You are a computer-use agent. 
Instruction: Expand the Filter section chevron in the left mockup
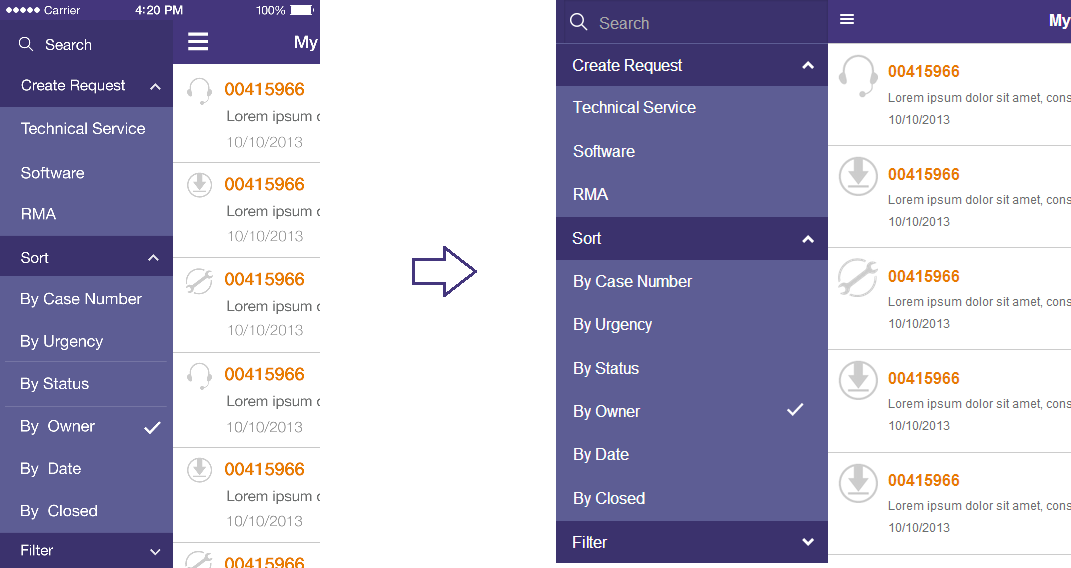pos(155,552)
